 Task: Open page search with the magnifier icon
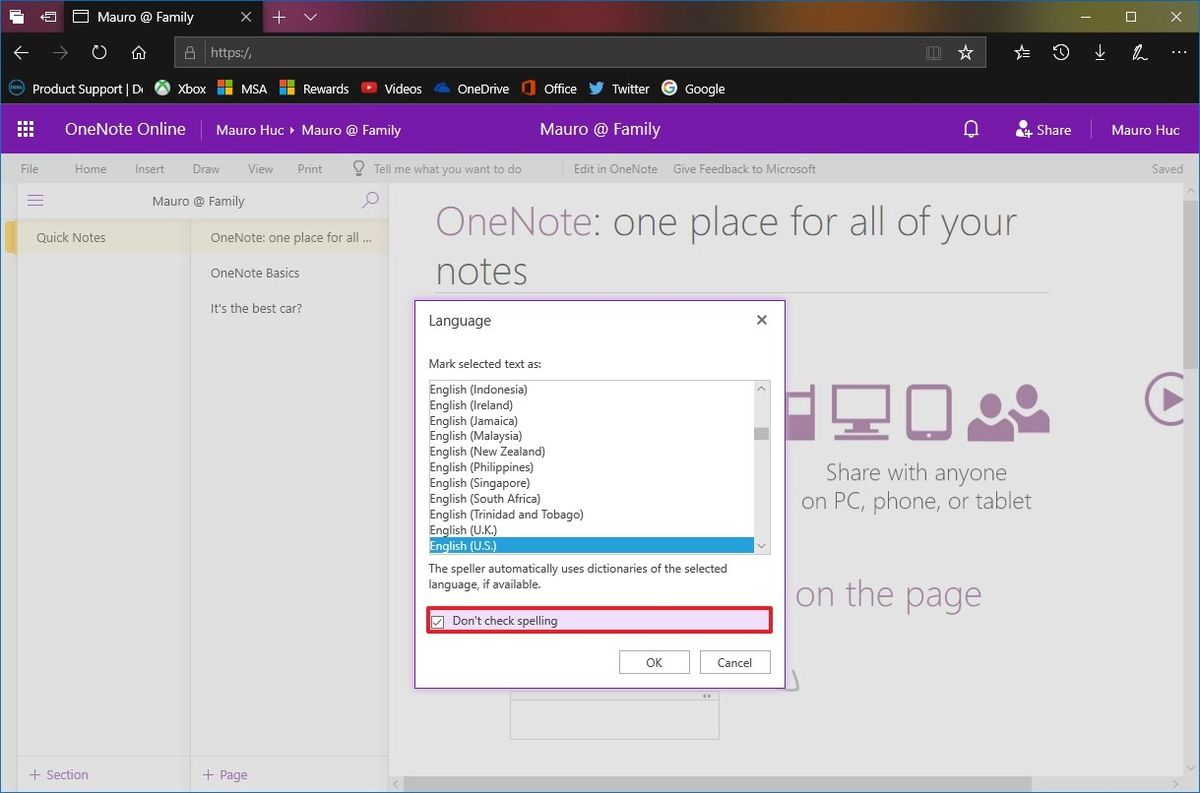tap(370, 200)
